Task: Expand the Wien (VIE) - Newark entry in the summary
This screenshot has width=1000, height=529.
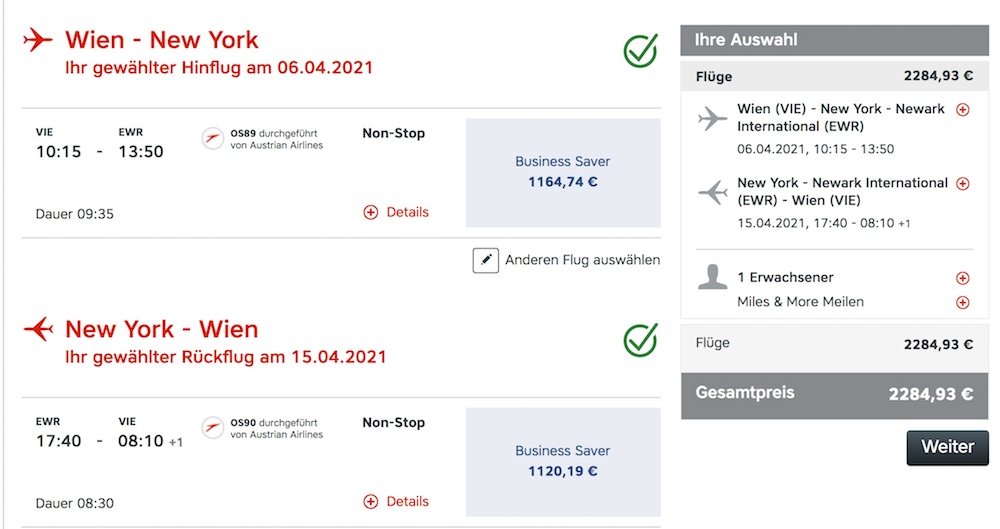Action: [962, 110]
